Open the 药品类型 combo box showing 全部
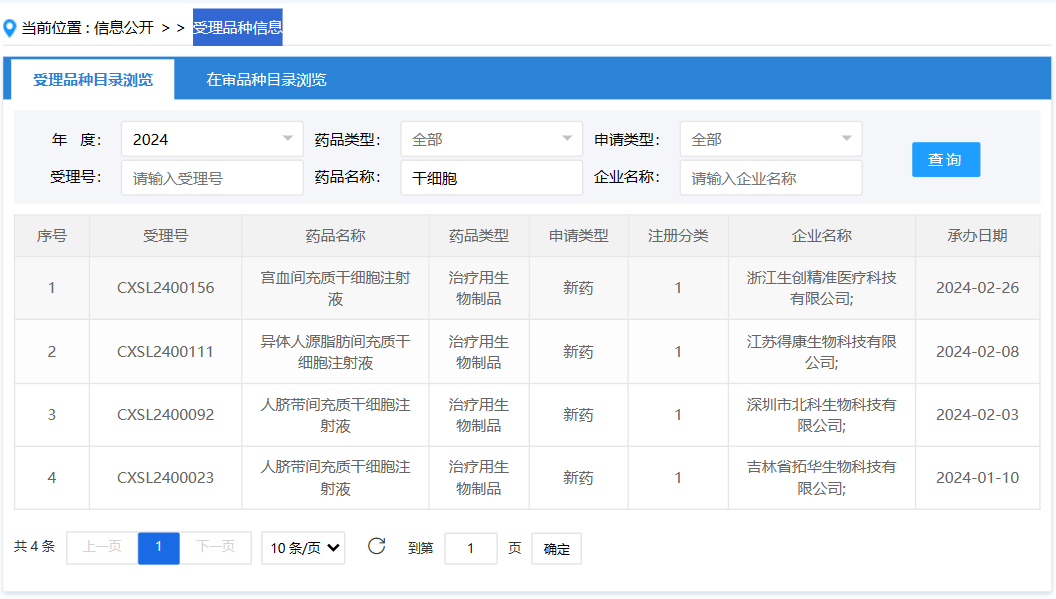Screen dimensions: 1056x599 click(490, 138)
